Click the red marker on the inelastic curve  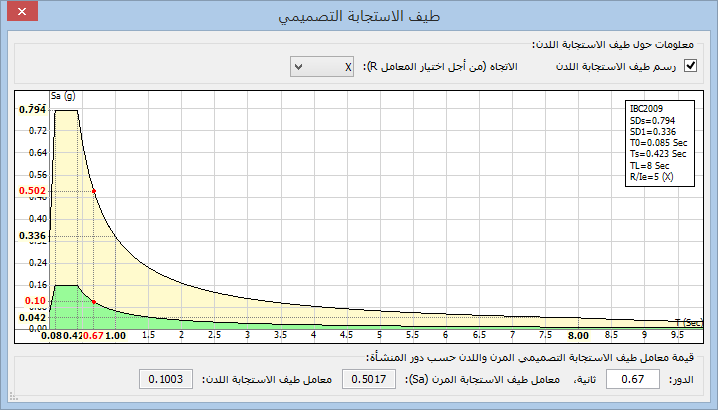coord(94,301)
